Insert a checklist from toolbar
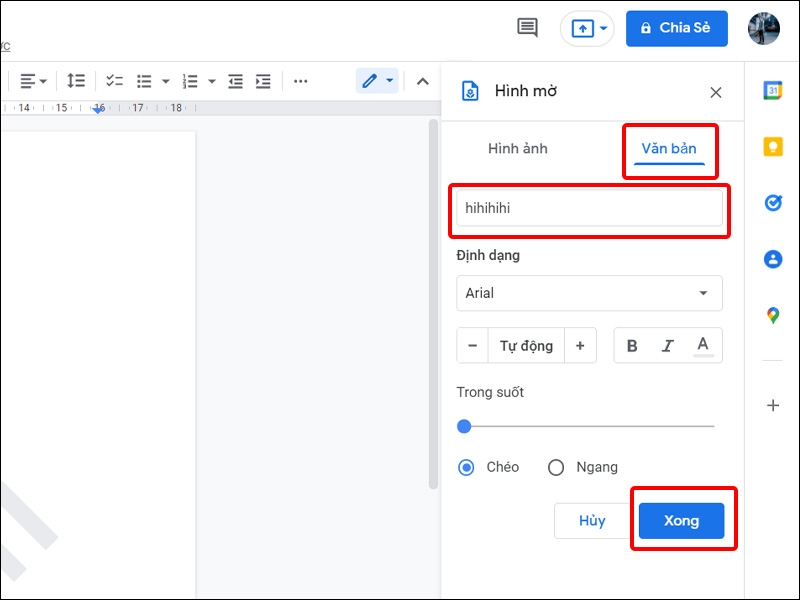Image resolution: width=800 pixels, height=600 pixels. 114,81
